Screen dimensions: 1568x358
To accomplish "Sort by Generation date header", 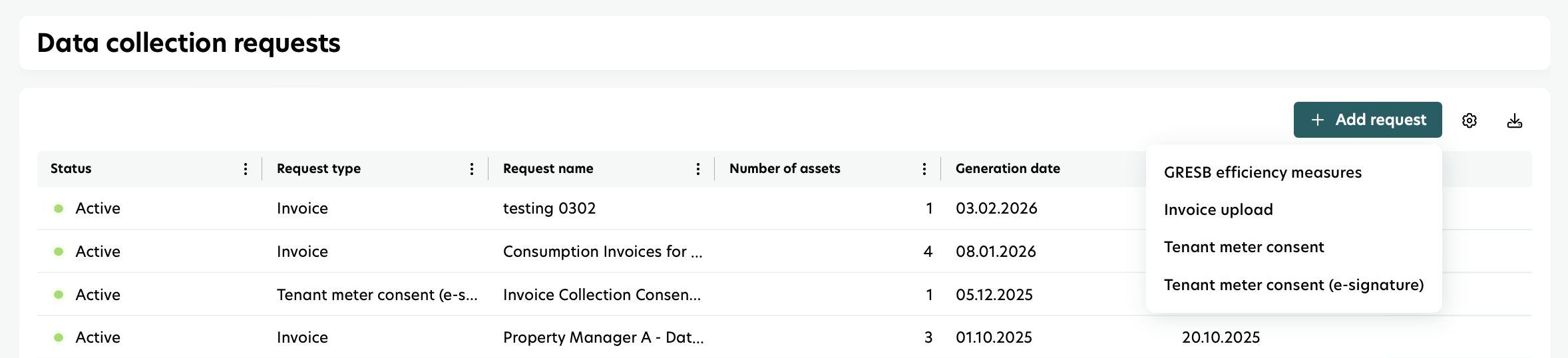I will tap(1008, 169).
